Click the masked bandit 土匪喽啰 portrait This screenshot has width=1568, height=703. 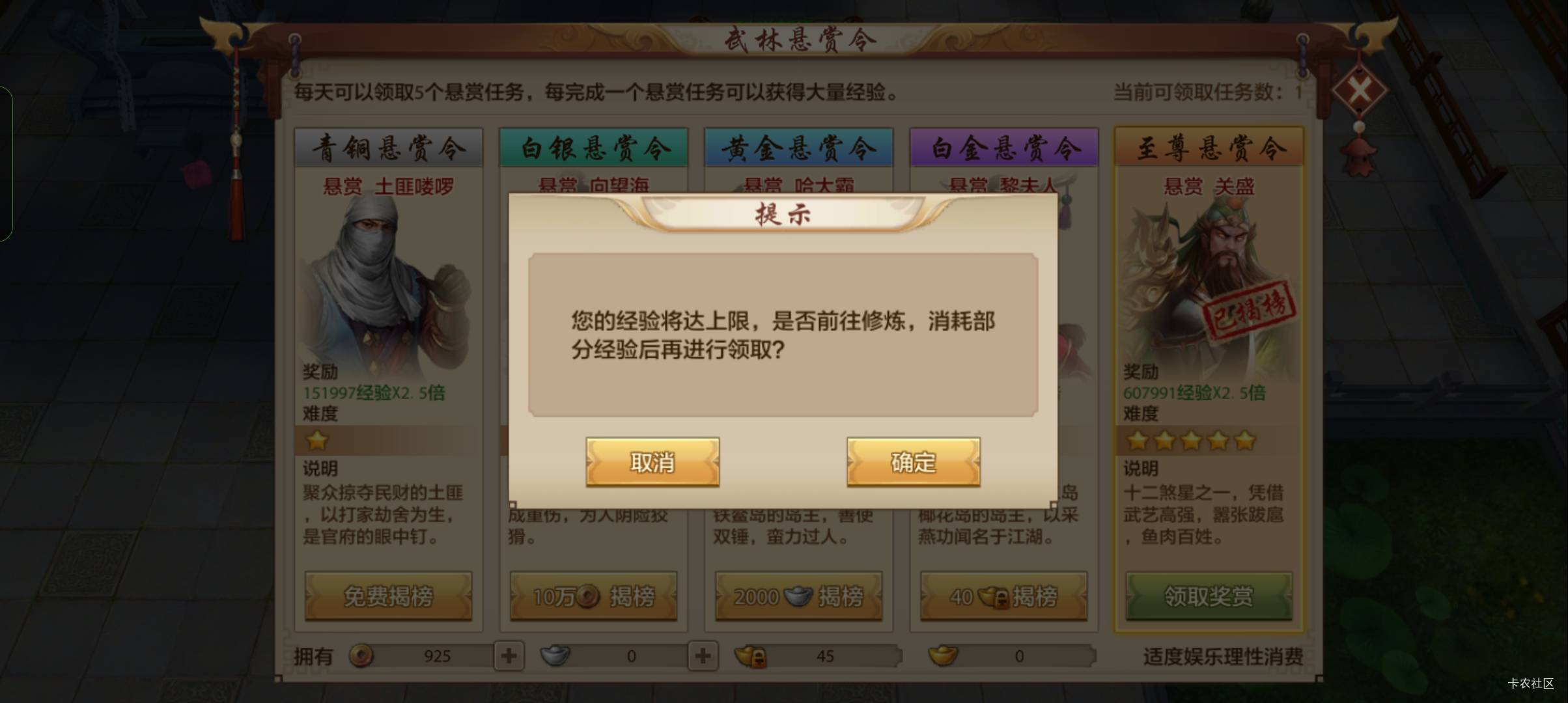pyautogui.click(x=389, y=280)
